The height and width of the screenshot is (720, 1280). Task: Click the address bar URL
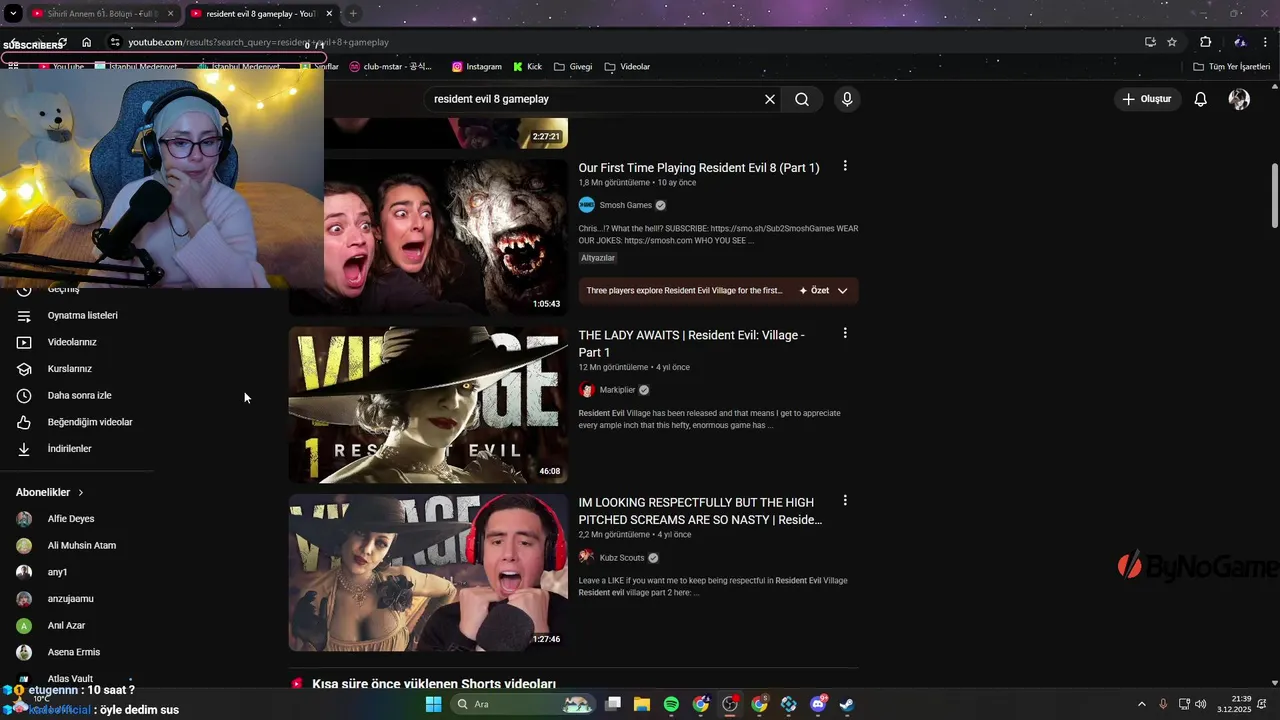point(258,42)
